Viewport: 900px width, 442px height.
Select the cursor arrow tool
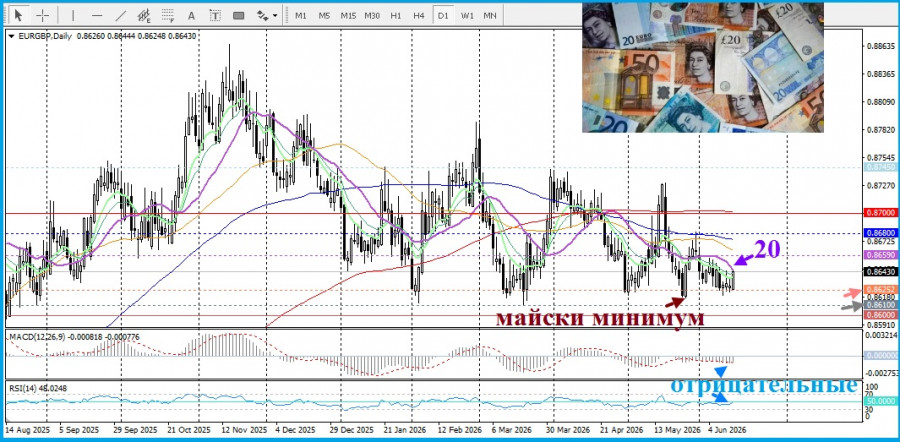pyautogui.click(x=19, y=15)
